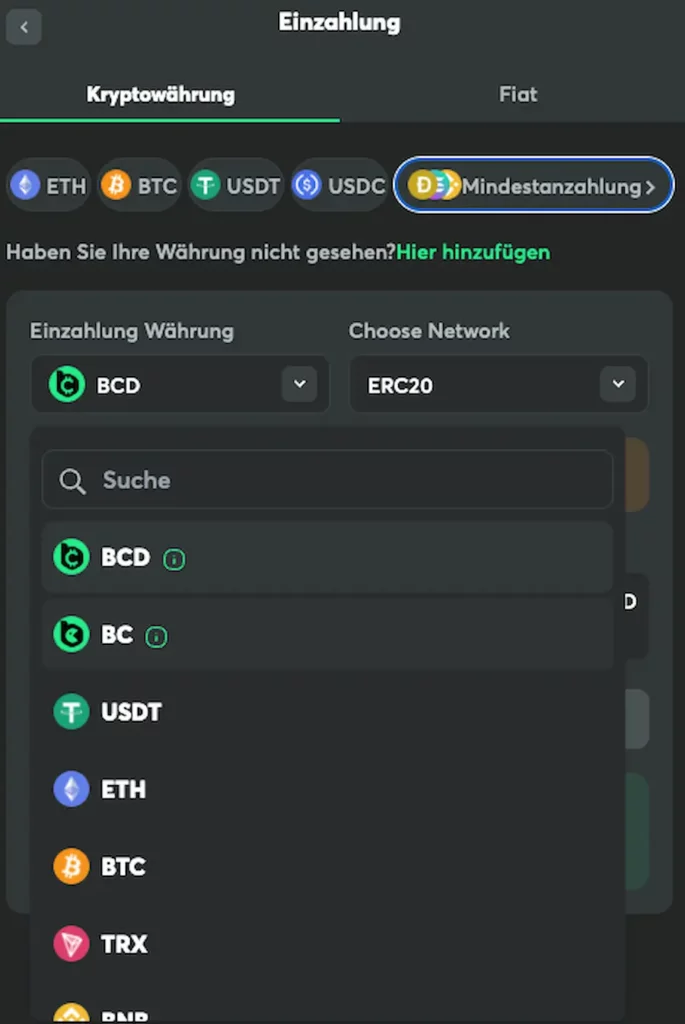
Task: Click the Hier hinzufügen link
Action: [473, 252]
